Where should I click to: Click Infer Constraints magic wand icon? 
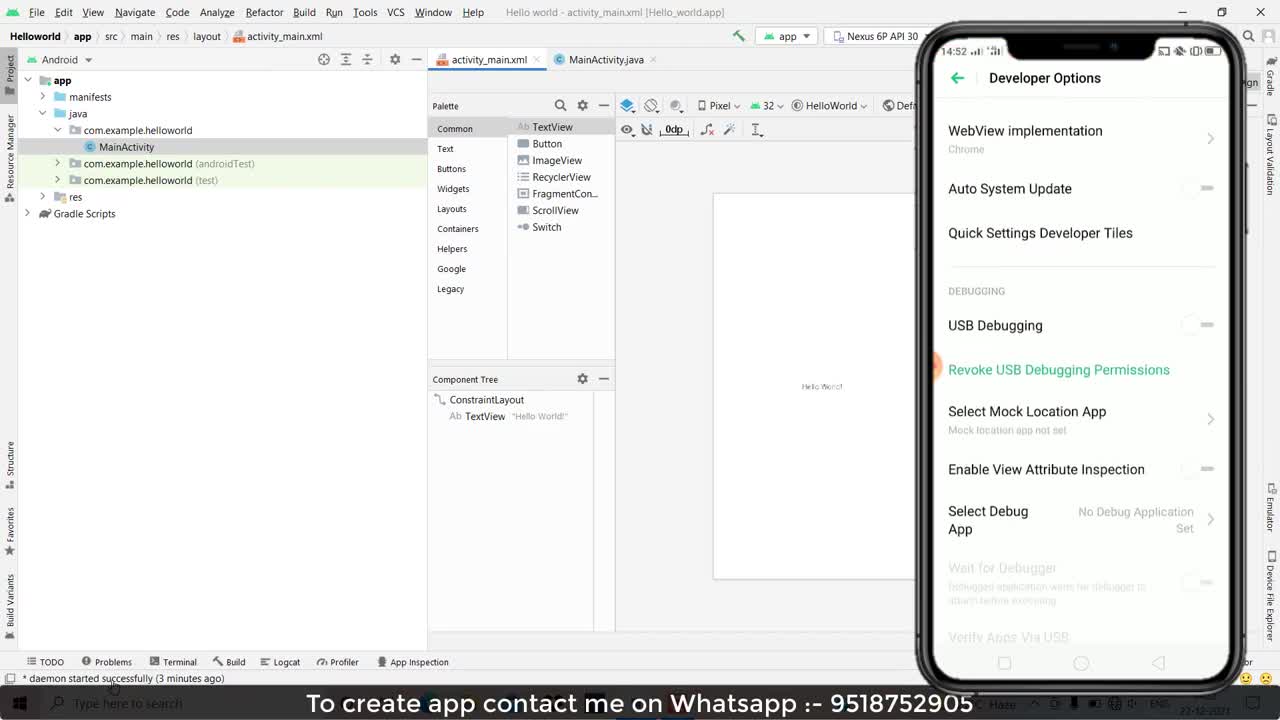(x=729, y=129)
